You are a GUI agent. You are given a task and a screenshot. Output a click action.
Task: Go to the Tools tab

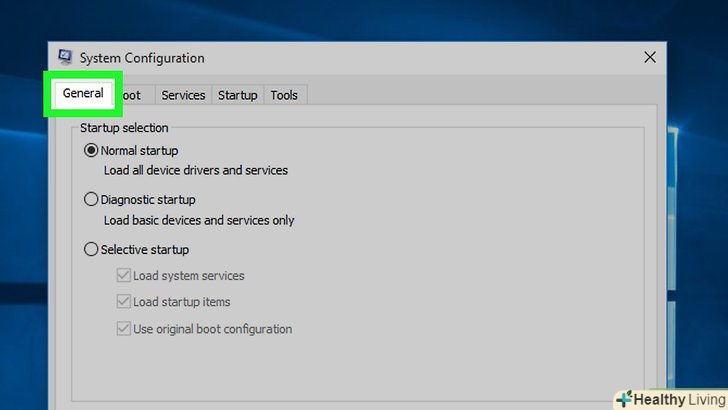pyautogui.click(x=284, y=95)
